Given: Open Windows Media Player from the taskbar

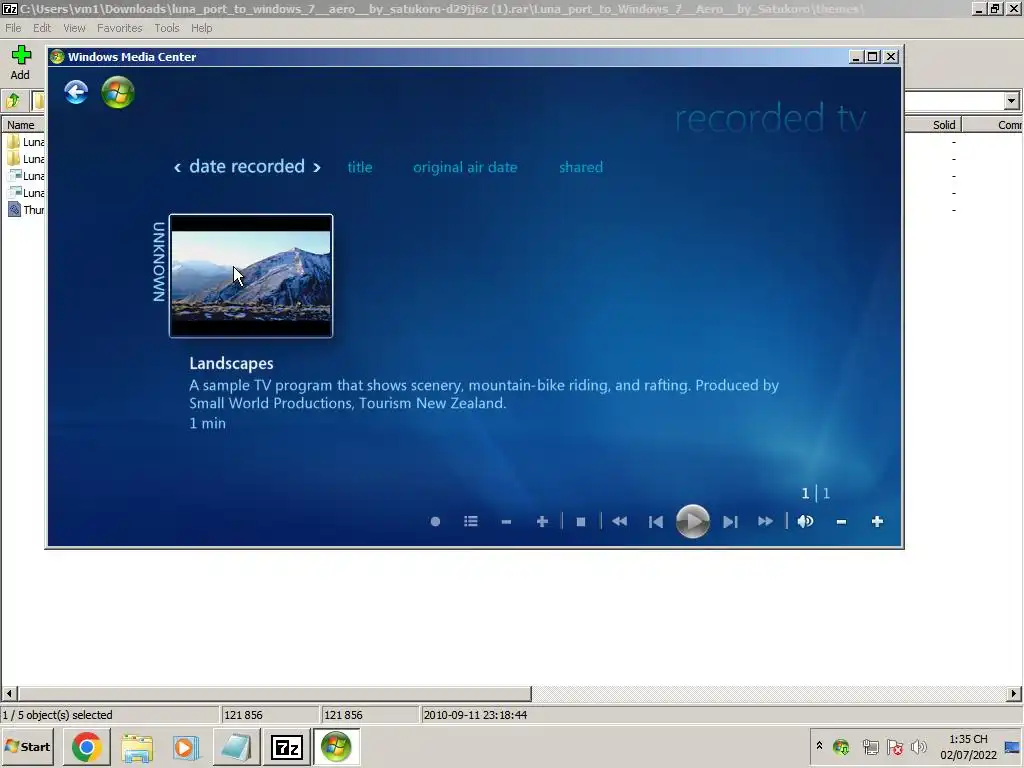Looking at the screenshot, I should point(186,747).
